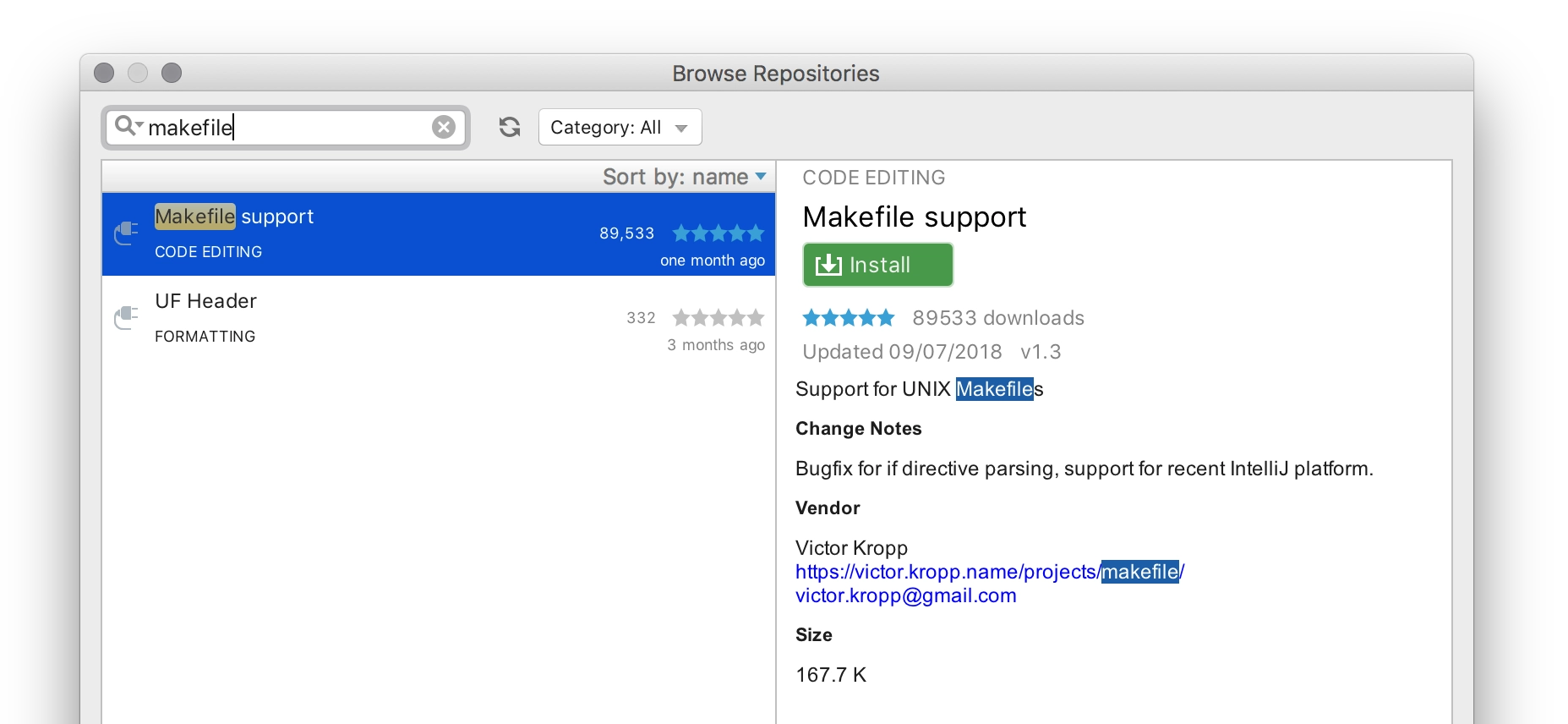Screen dimensions: 1568x724
Task: Clear the makefile search text
Action: (444, 127)
